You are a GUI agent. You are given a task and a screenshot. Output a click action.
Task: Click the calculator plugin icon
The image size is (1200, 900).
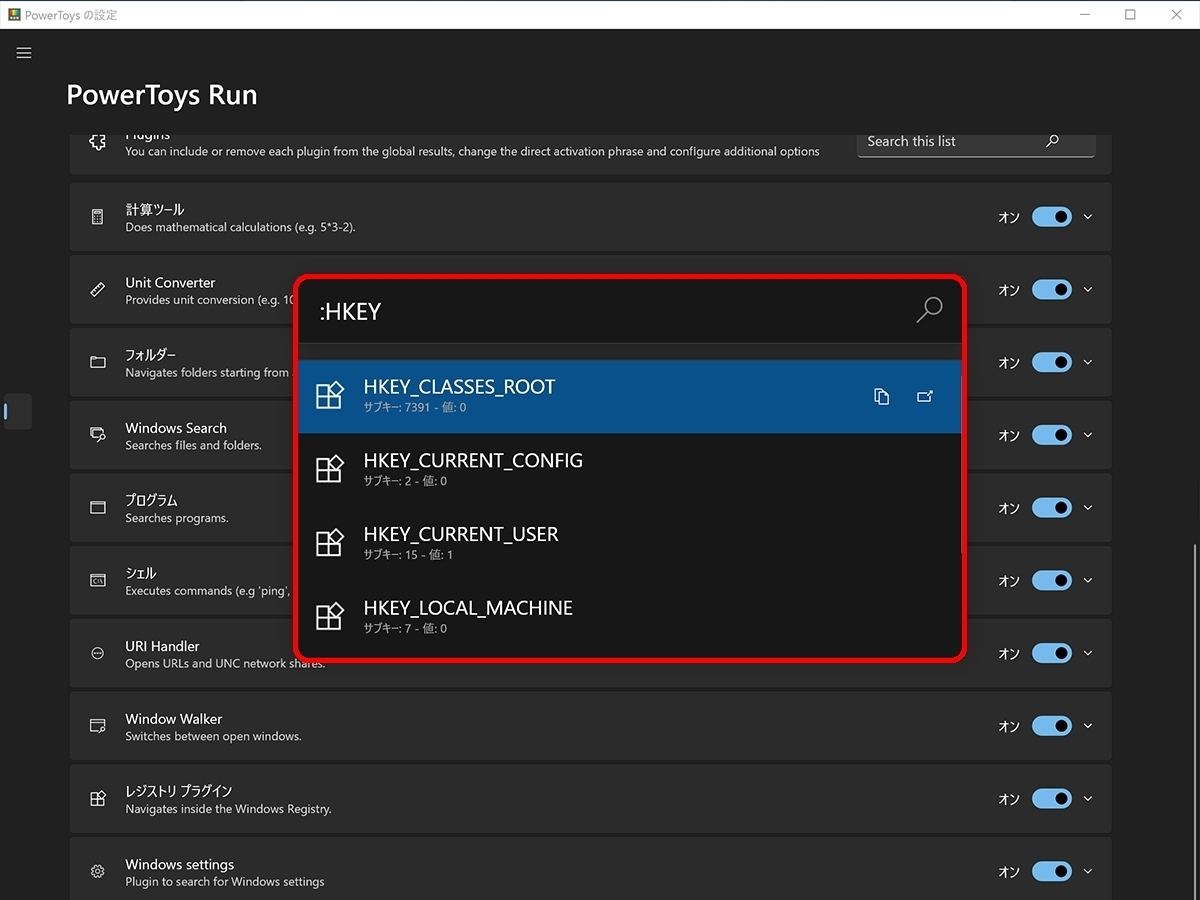click(97, 217)
